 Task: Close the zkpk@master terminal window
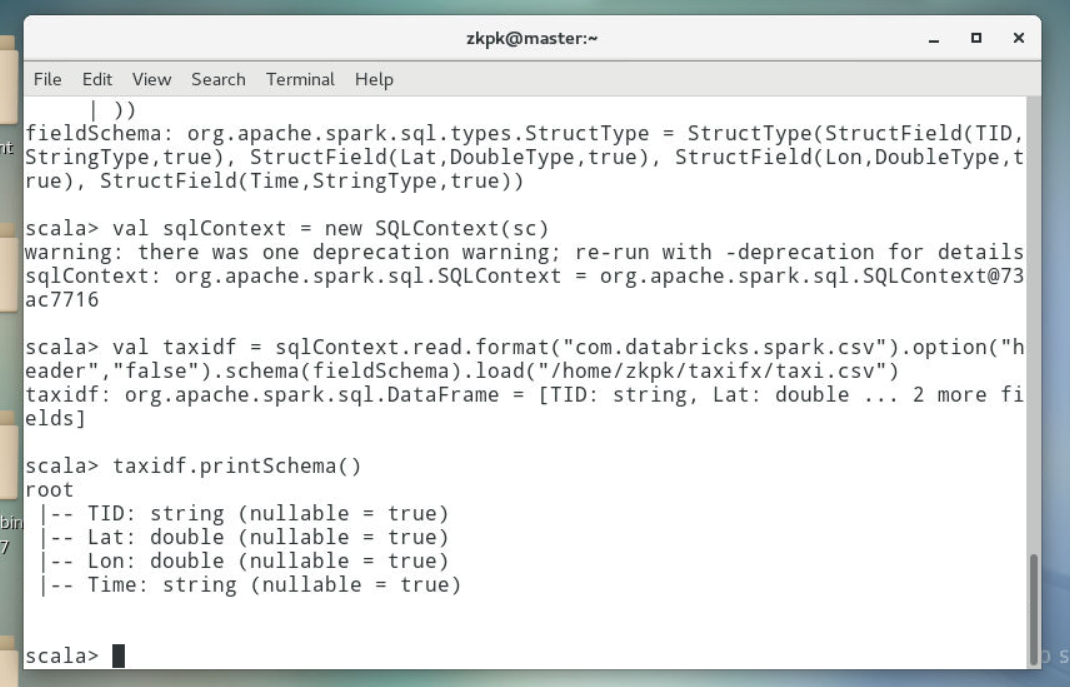tap(1018, 38)
